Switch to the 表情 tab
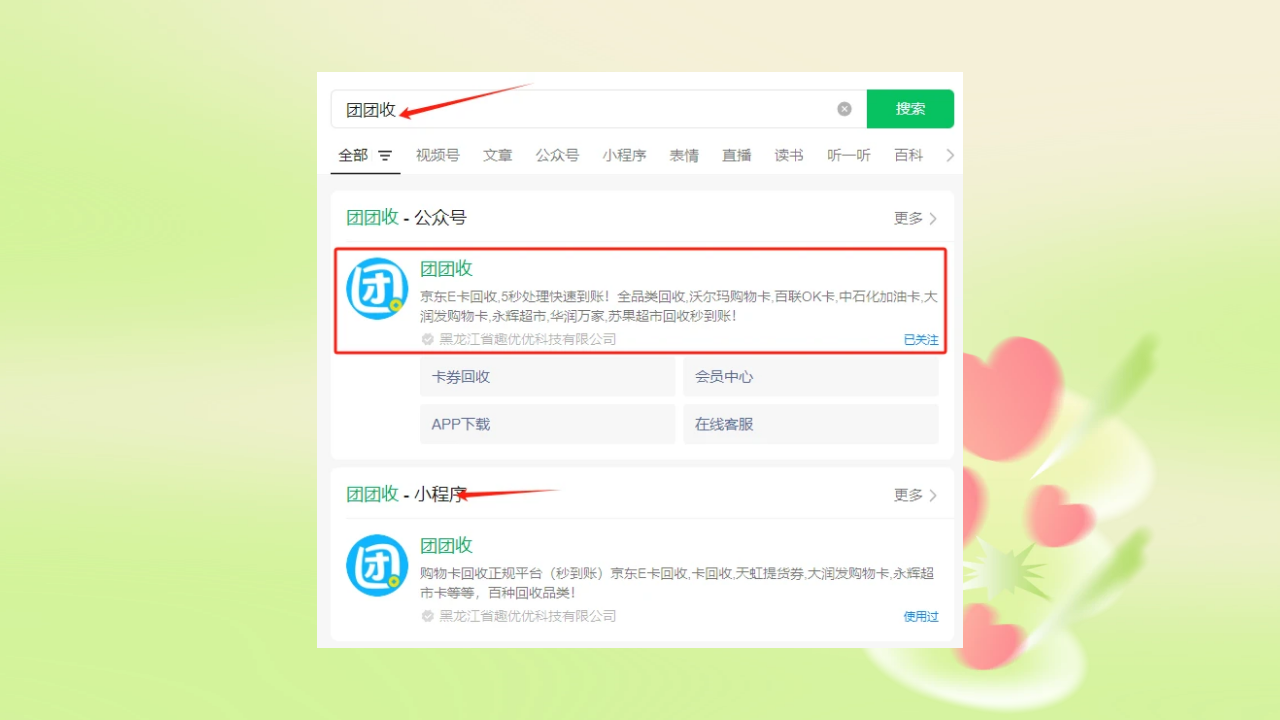Screen dimensions: 1280x720 click(684, 155)
